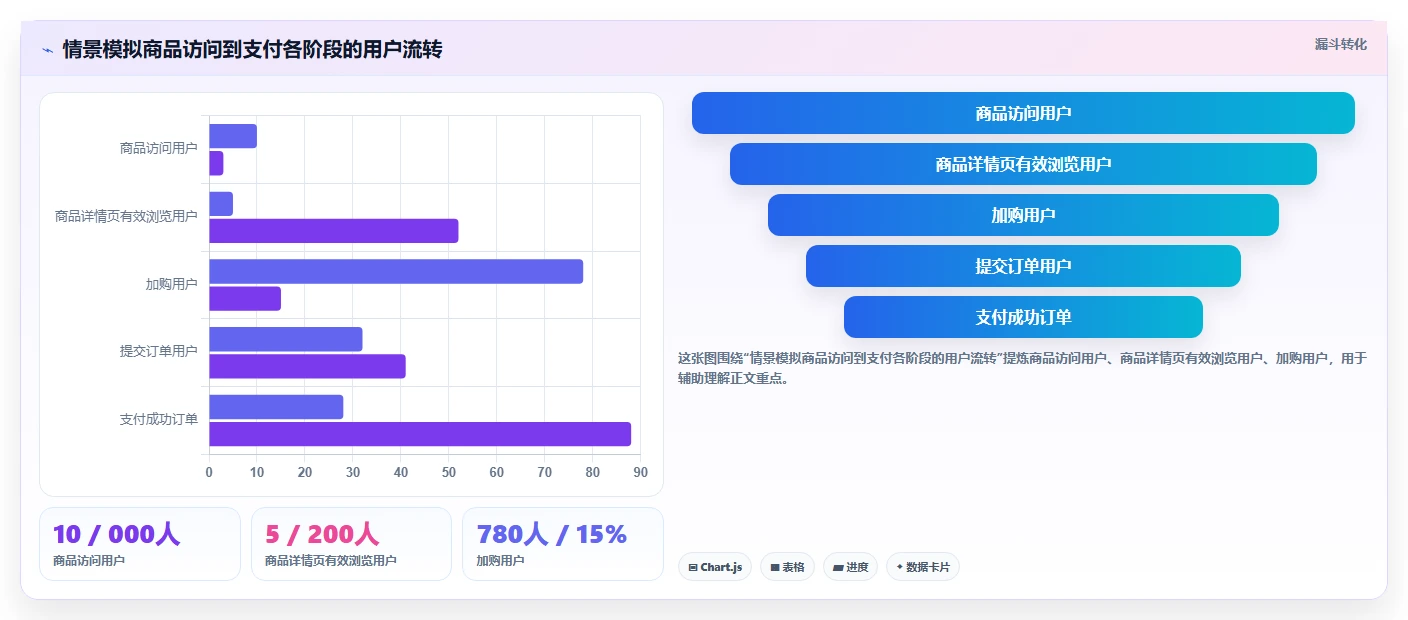Open the 780人 / 15% data card

coord(563,544)
